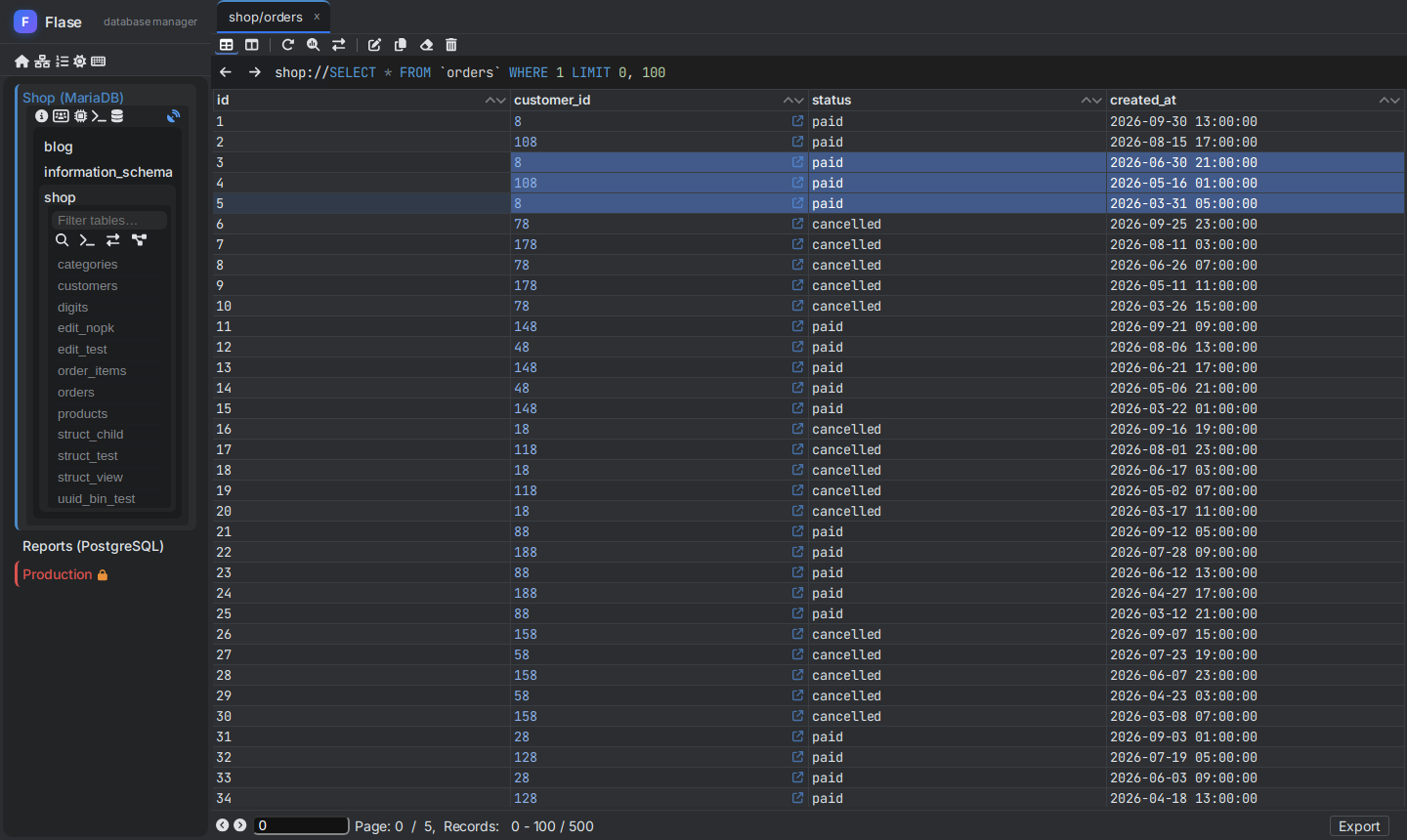The height and width of the screenshot is (840, 1407).
Task: Click the toolbar swap arrows icon
Action: pos(339,45)
